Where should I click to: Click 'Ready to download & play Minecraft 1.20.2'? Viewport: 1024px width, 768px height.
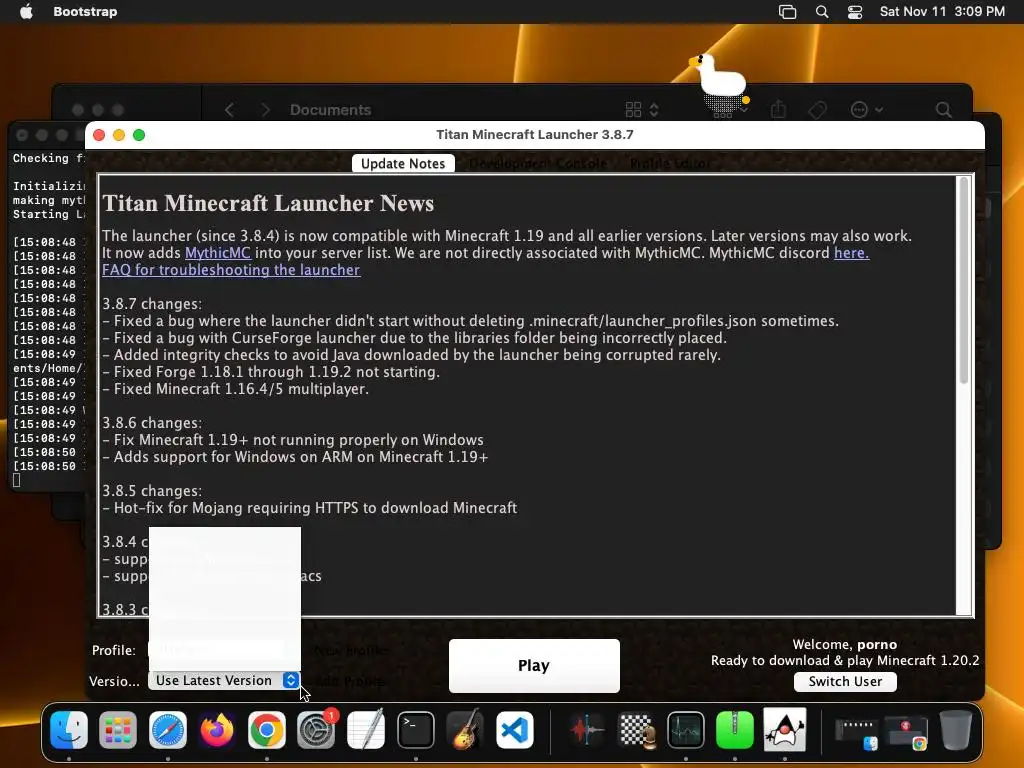845,660
